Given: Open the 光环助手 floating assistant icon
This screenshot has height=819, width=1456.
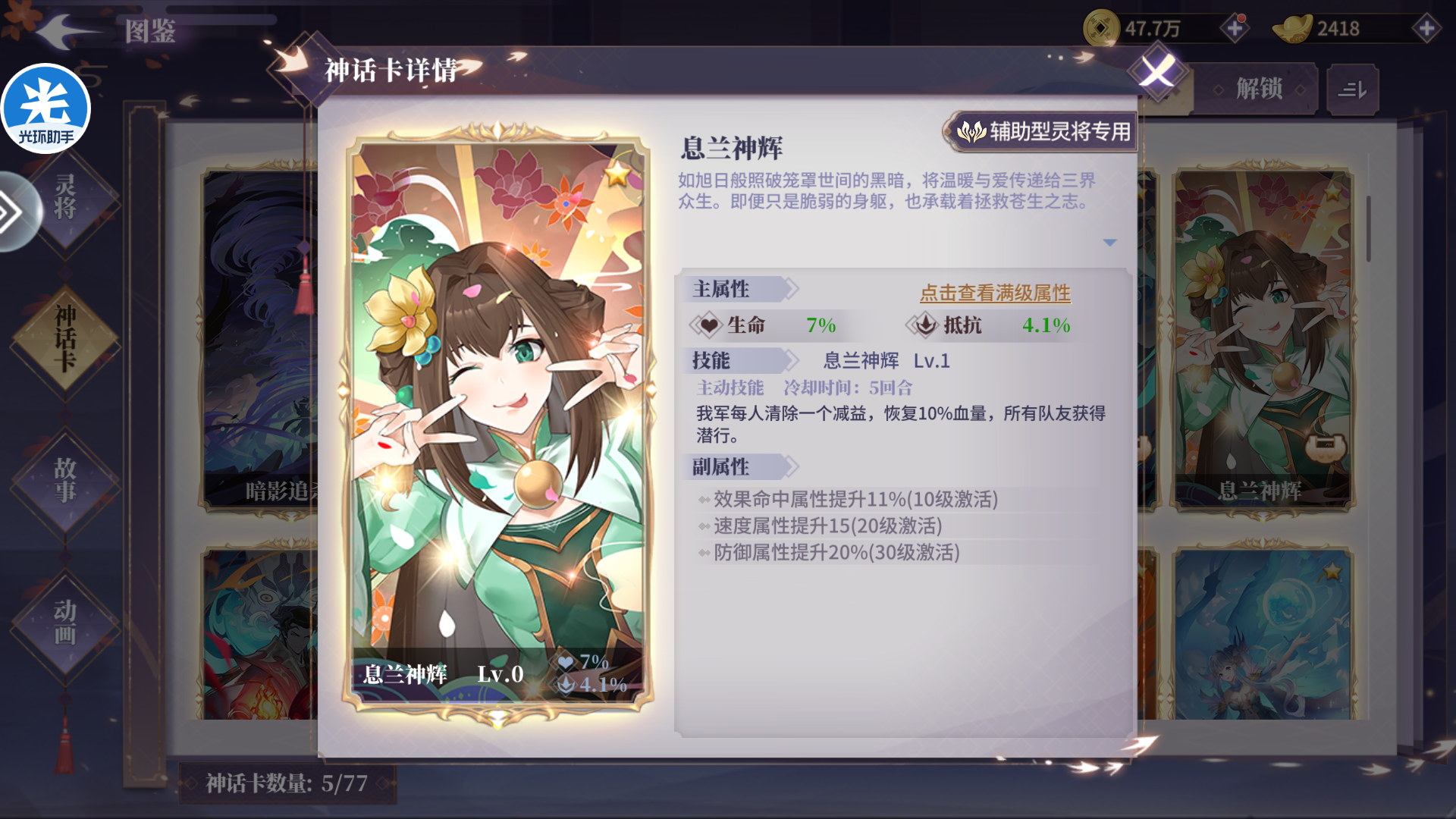Looking at the screenshot, I should click(45, 108).
